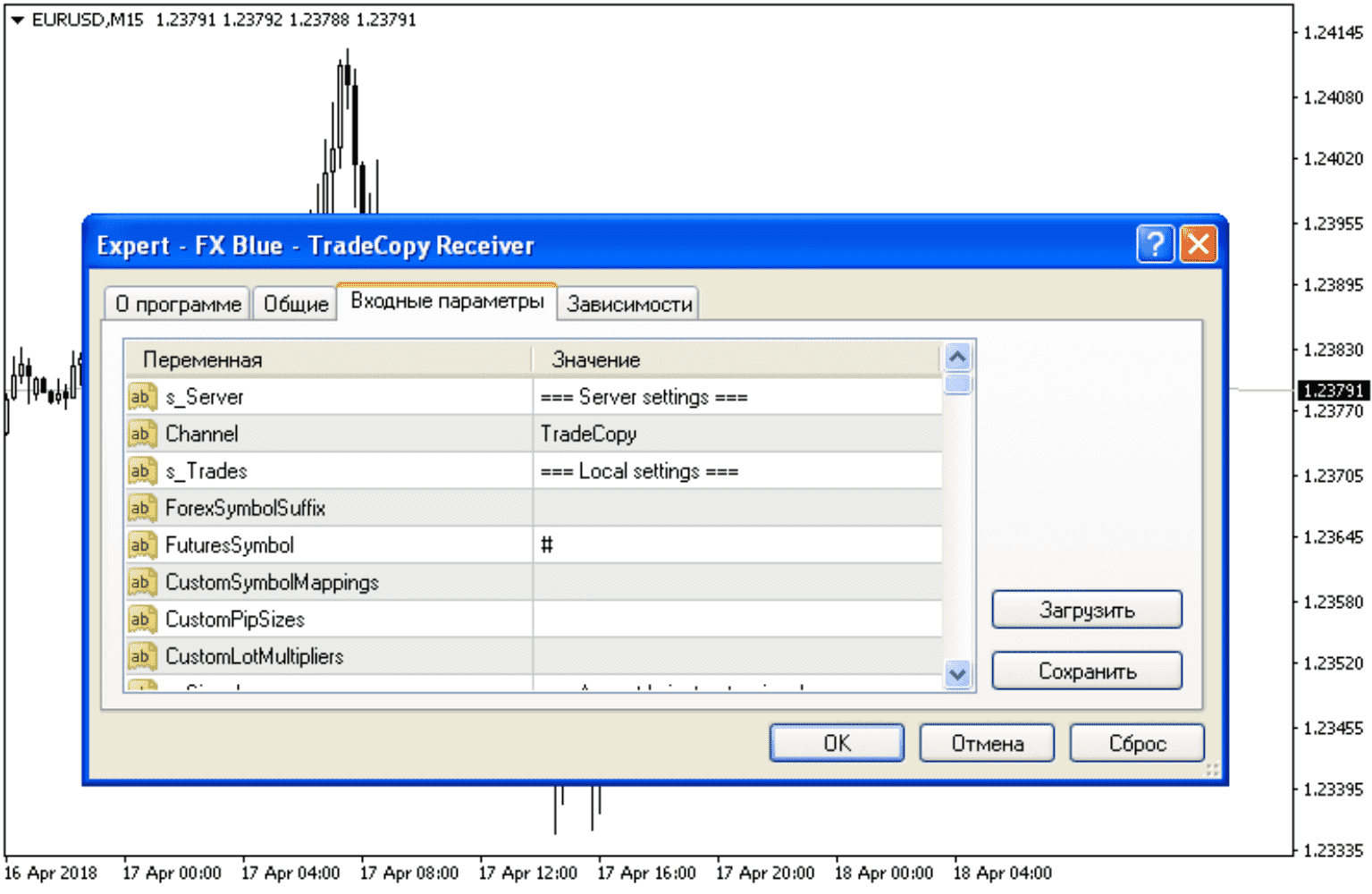Close the TradeCopy Receiver dialog

click(1199, 244)
